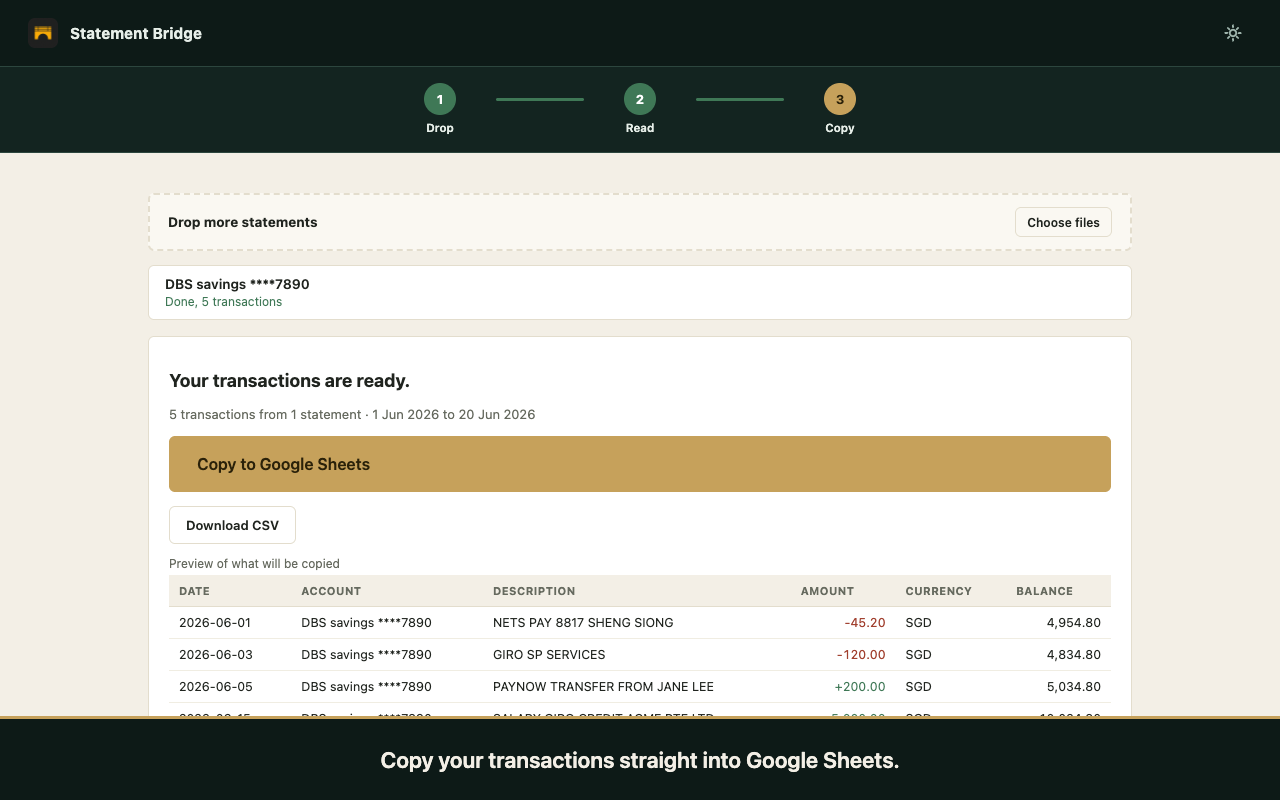Click the Statement Bridge logo icon
Screen dimensions: 1280x800
pos(43,33)
